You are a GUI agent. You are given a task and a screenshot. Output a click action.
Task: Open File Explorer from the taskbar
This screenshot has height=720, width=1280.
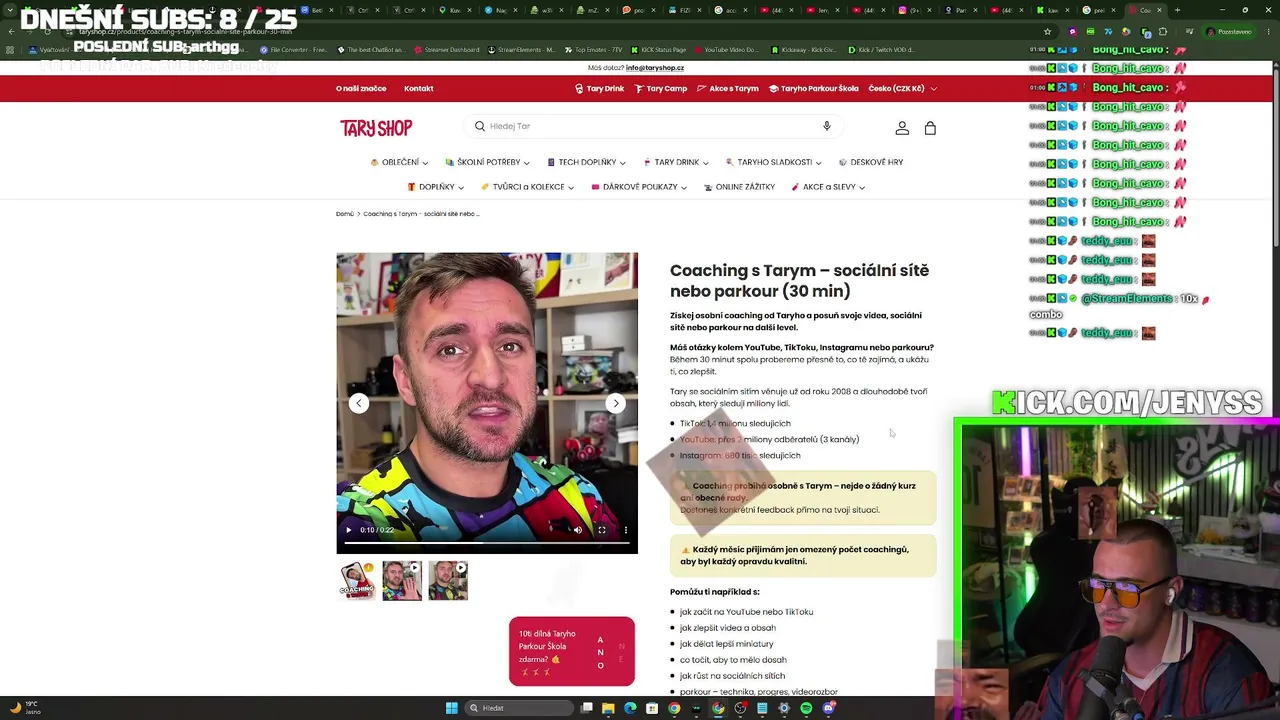[608, 708]
